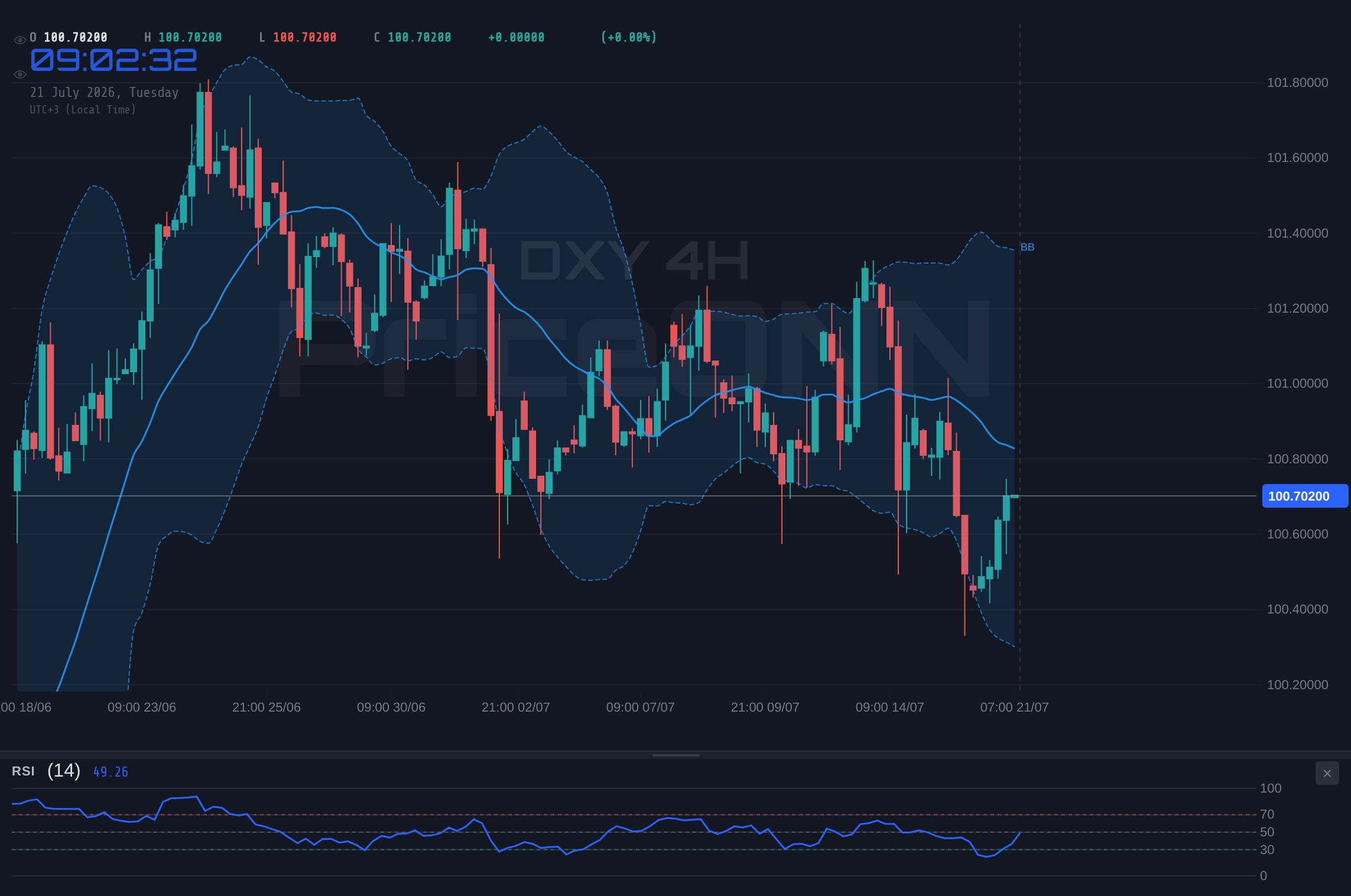The width and height of the screenshot is (1351, 896).
Task: Click the 101.40000 price axis label
Action: 1297,233
